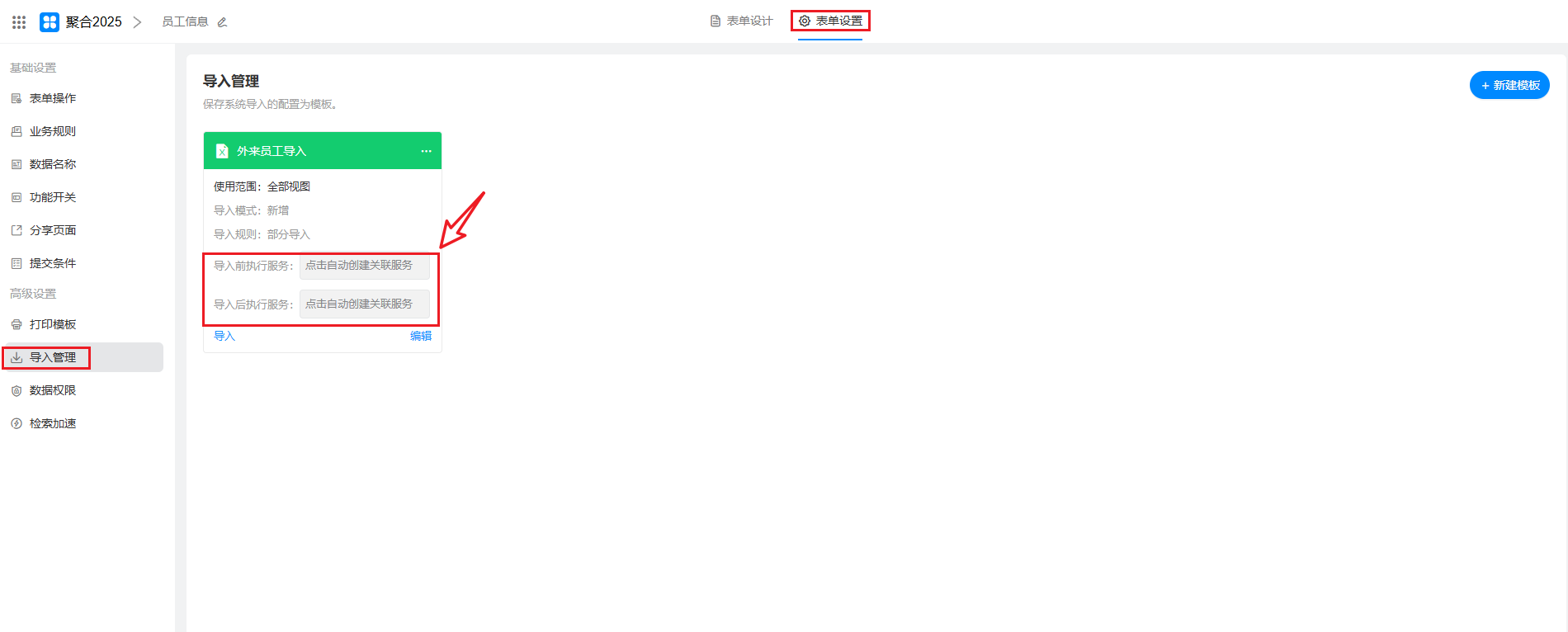Switch to the 表单设计 tab

tap(741, 21)
